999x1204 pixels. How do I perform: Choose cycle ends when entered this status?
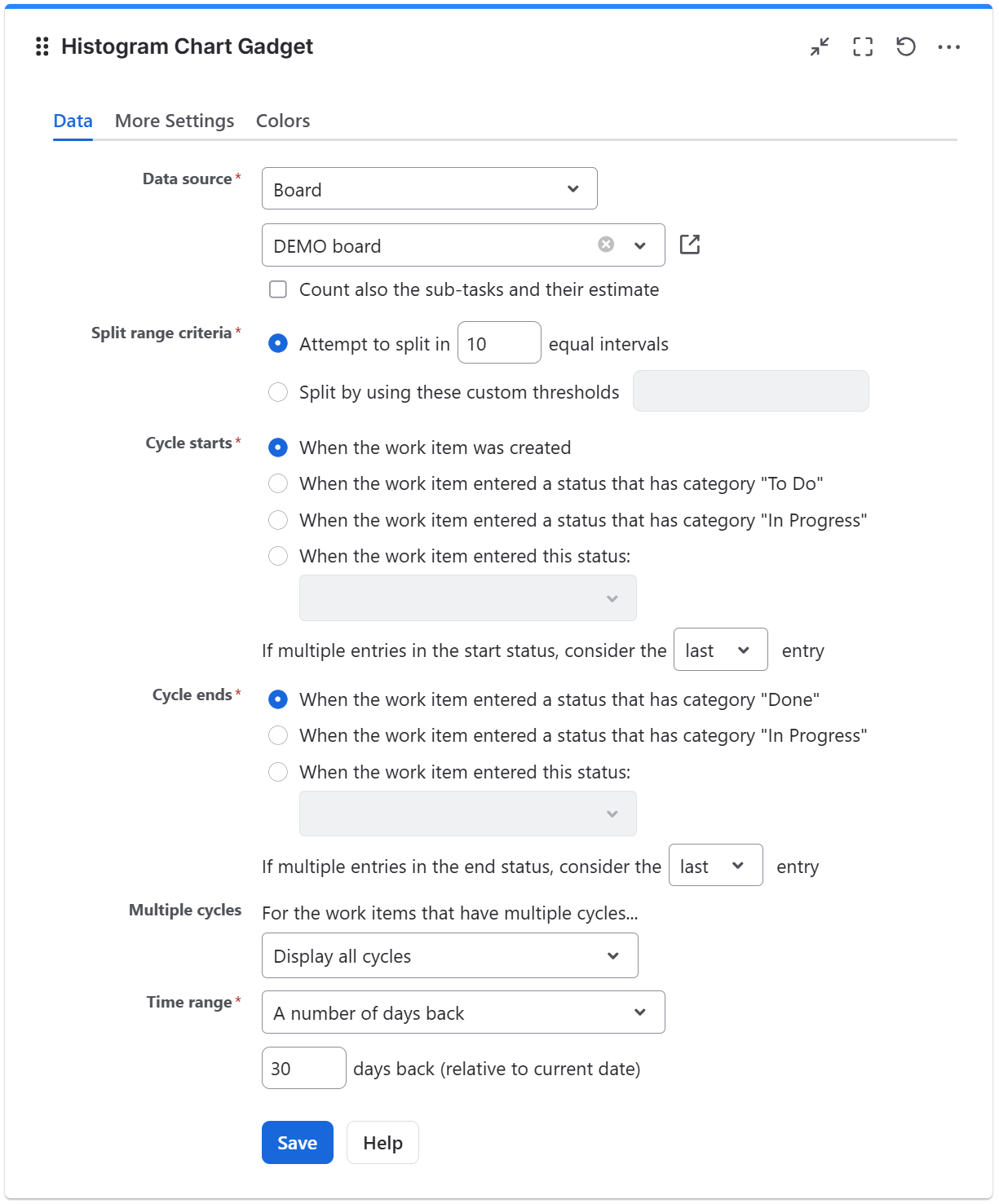tap(278, 772)
